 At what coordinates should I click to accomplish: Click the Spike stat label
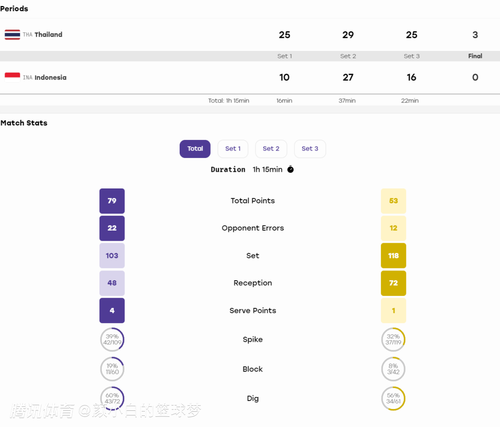253,340
